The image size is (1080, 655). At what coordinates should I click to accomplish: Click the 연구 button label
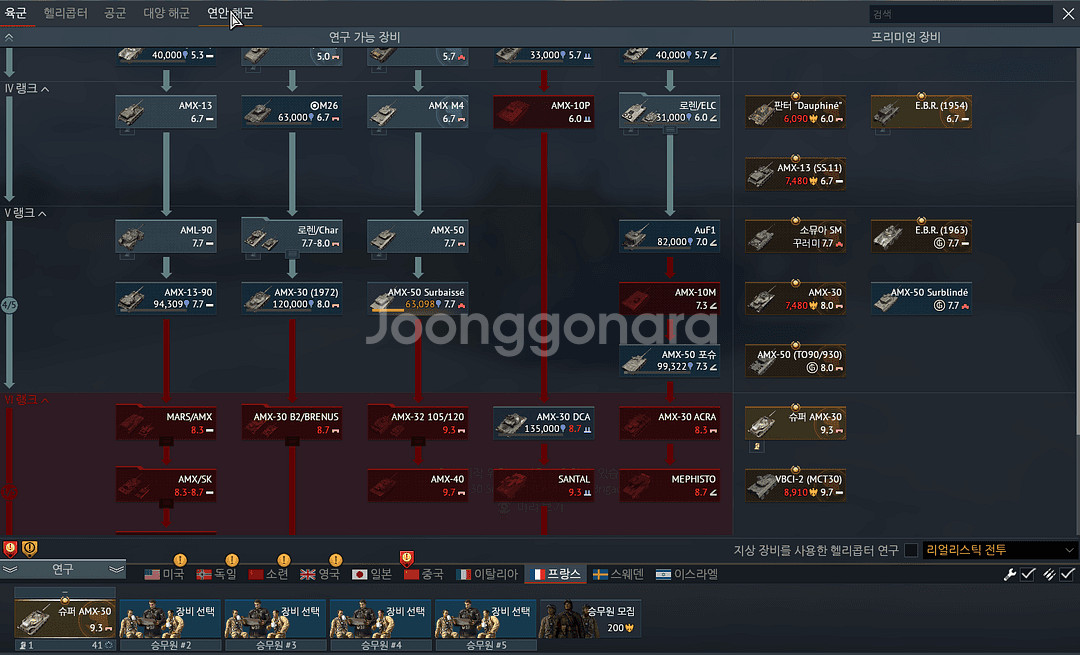pos(63,570)
